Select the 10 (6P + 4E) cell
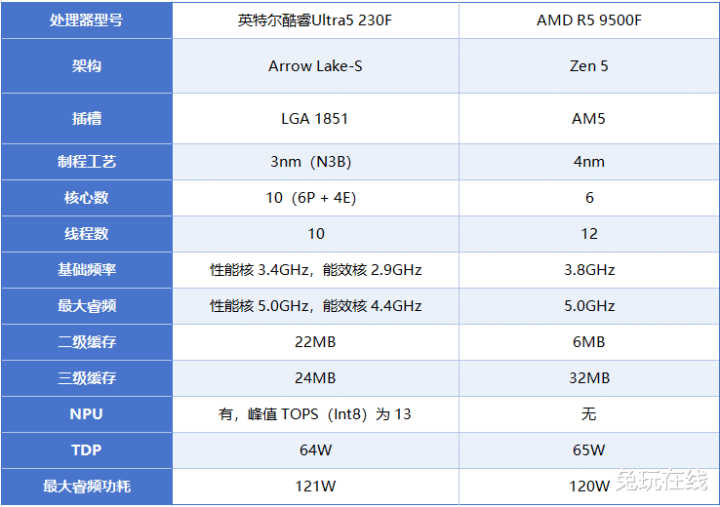 (315, 198)
